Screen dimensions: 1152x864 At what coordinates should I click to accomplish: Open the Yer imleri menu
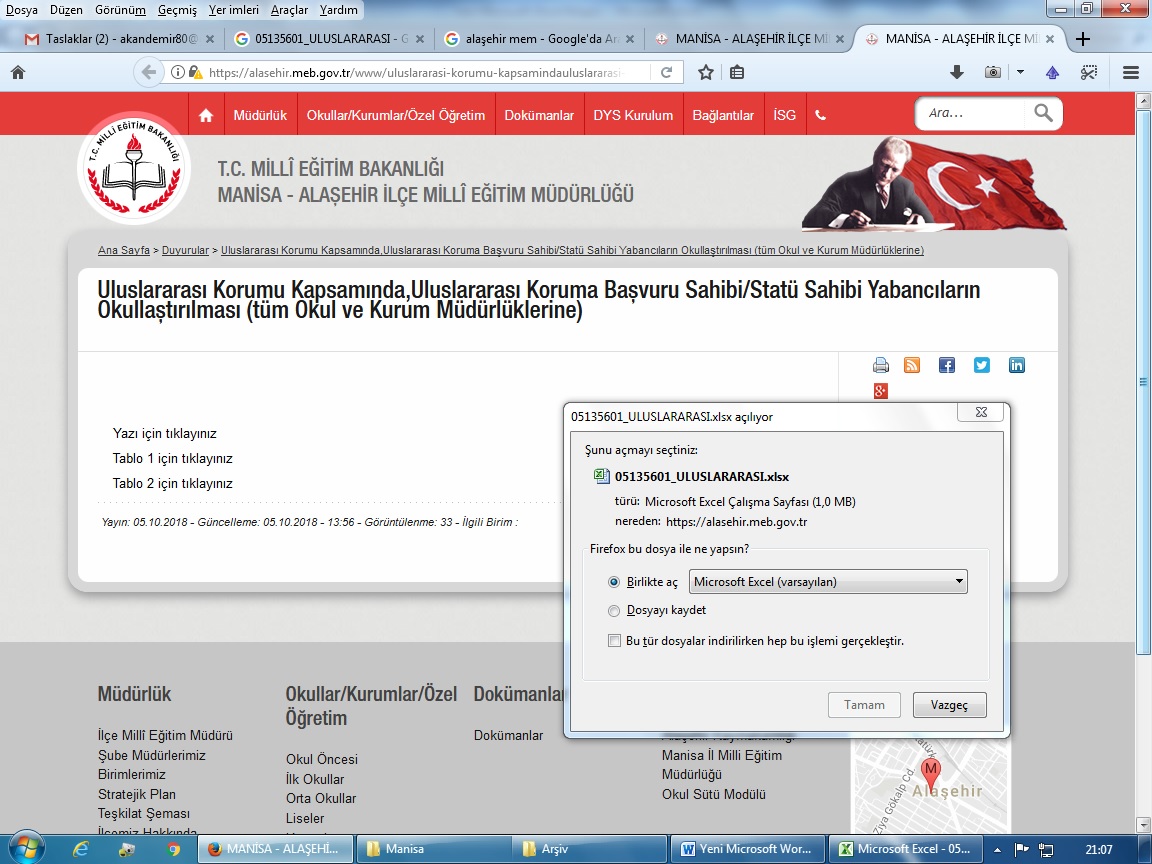(234, 10)
